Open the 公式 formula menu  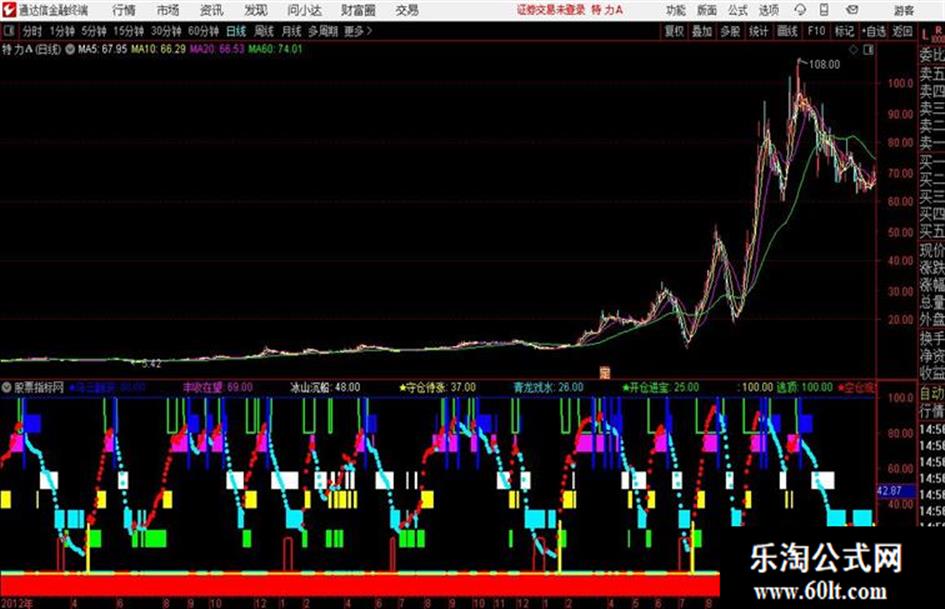(738, 10)
